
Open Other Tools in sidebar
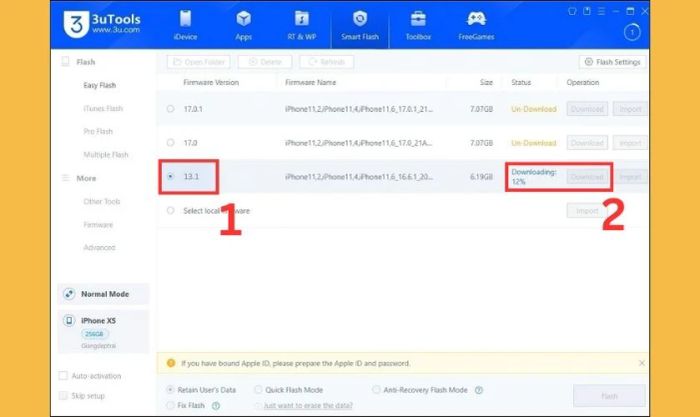tap(102, 201)
